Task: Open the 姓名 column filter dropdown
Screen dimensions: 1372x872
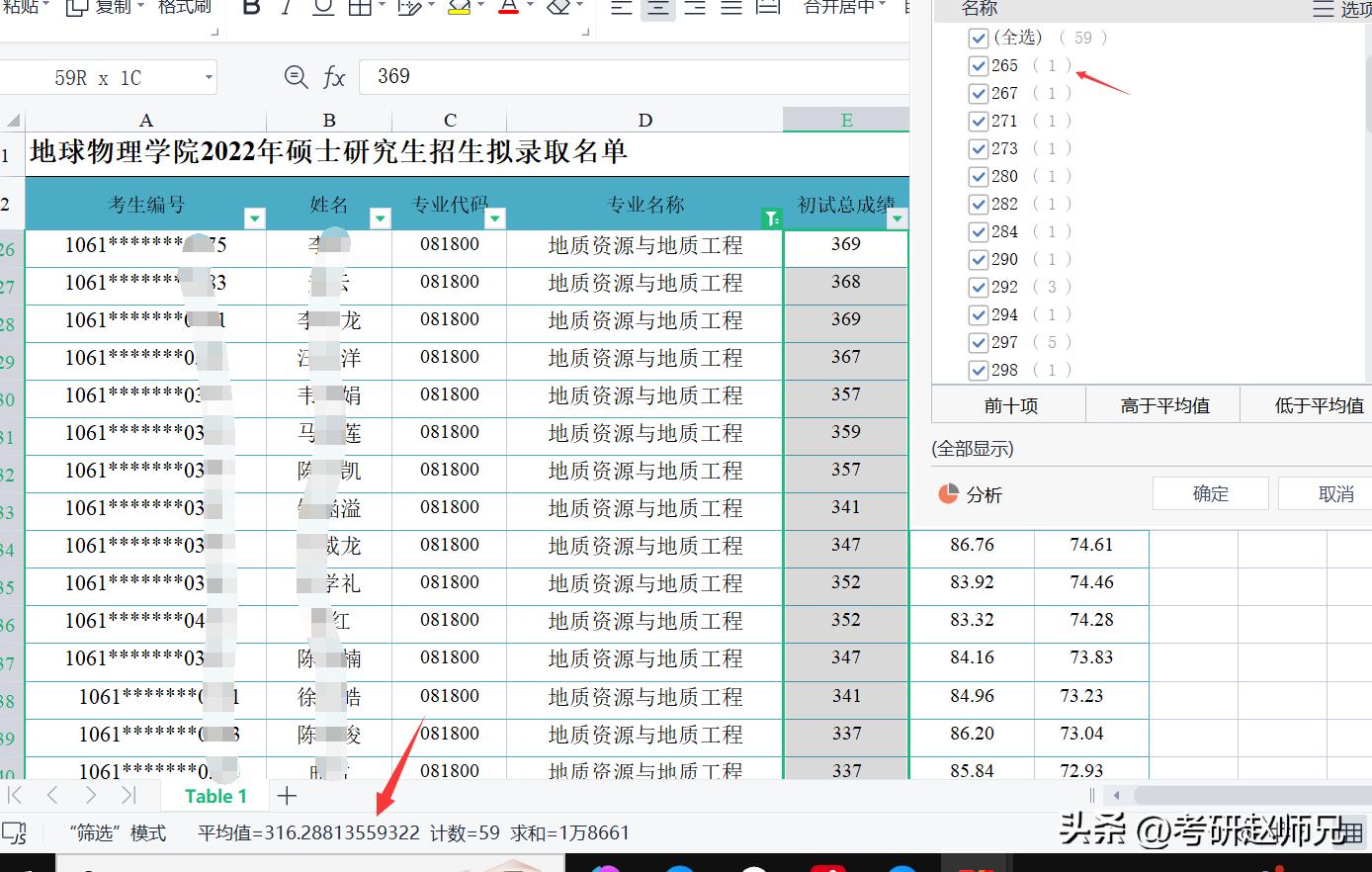Action: click(380, 218)
